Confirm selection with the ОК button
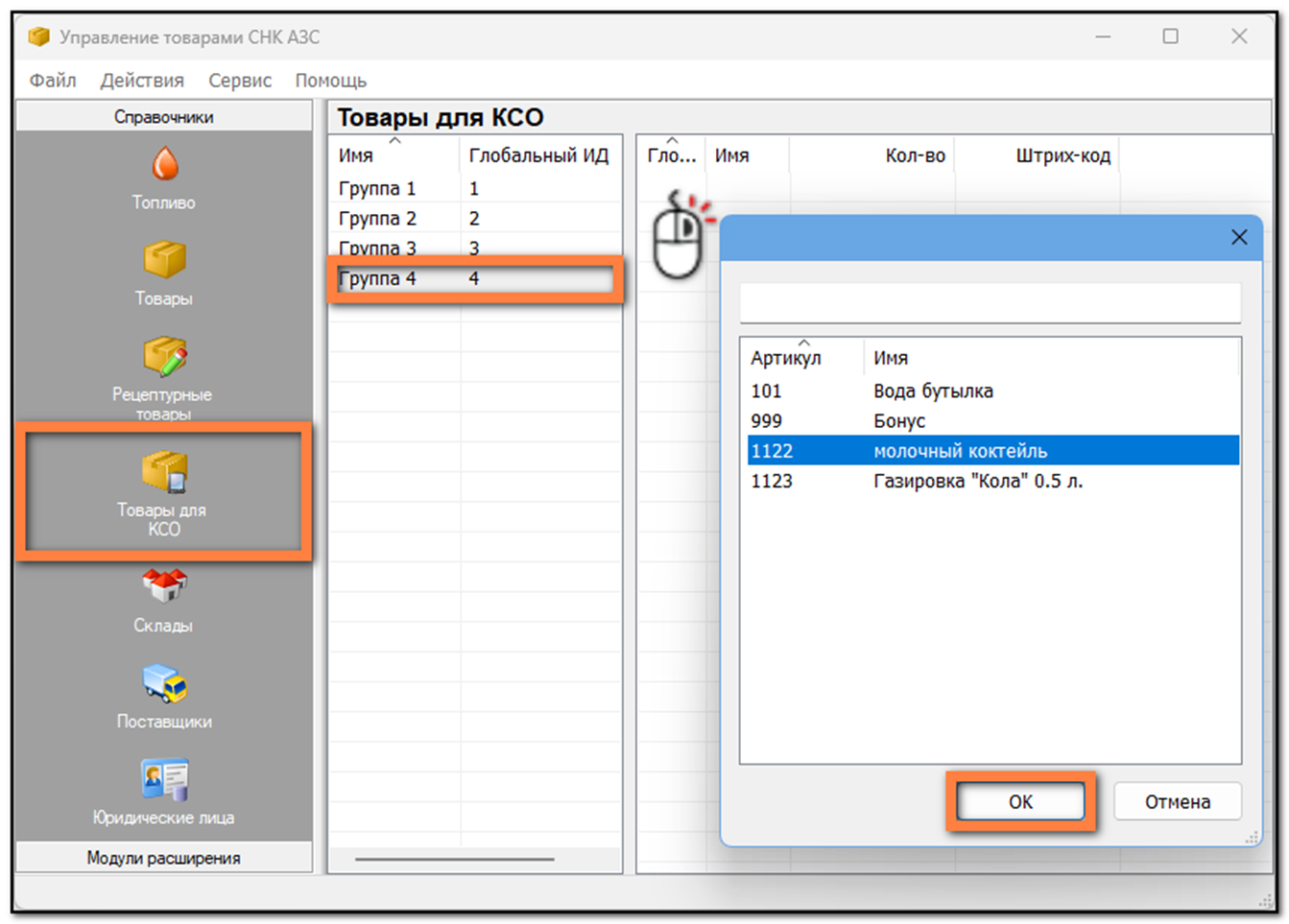This screenshot has height=924, width=1289. tap(1020, 801)
